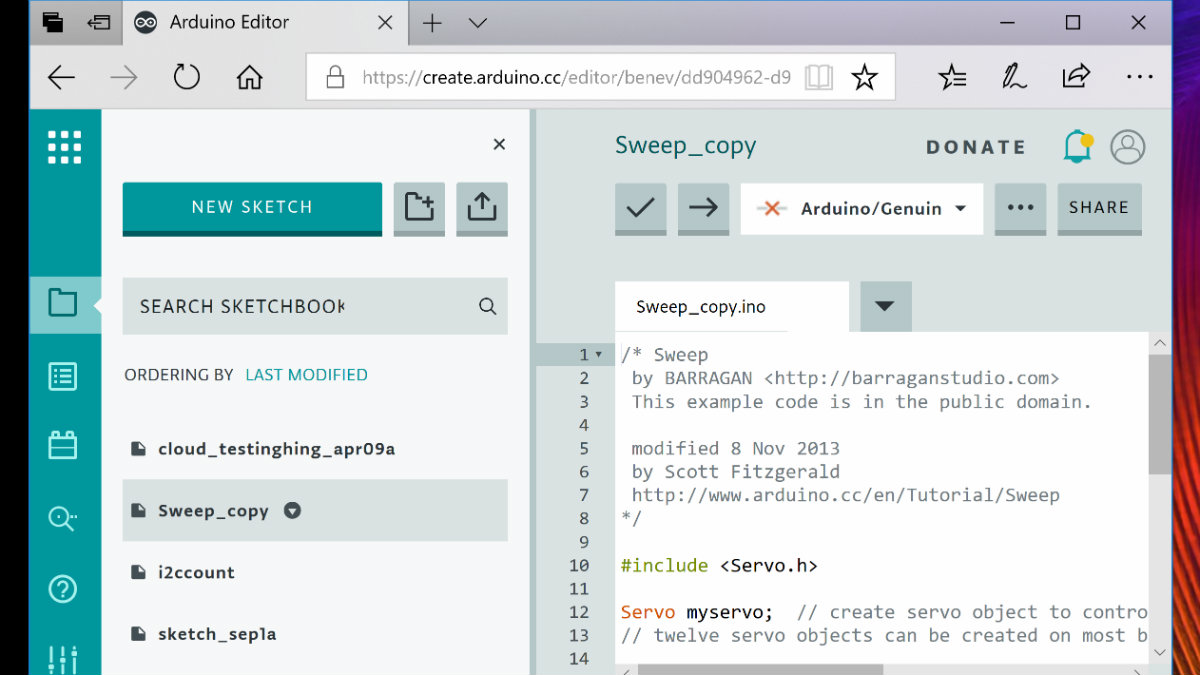Screen dimensions: 1200x675
Task: Expand the Sweep_copy sketch options arrow
Action: pos(292,510)
